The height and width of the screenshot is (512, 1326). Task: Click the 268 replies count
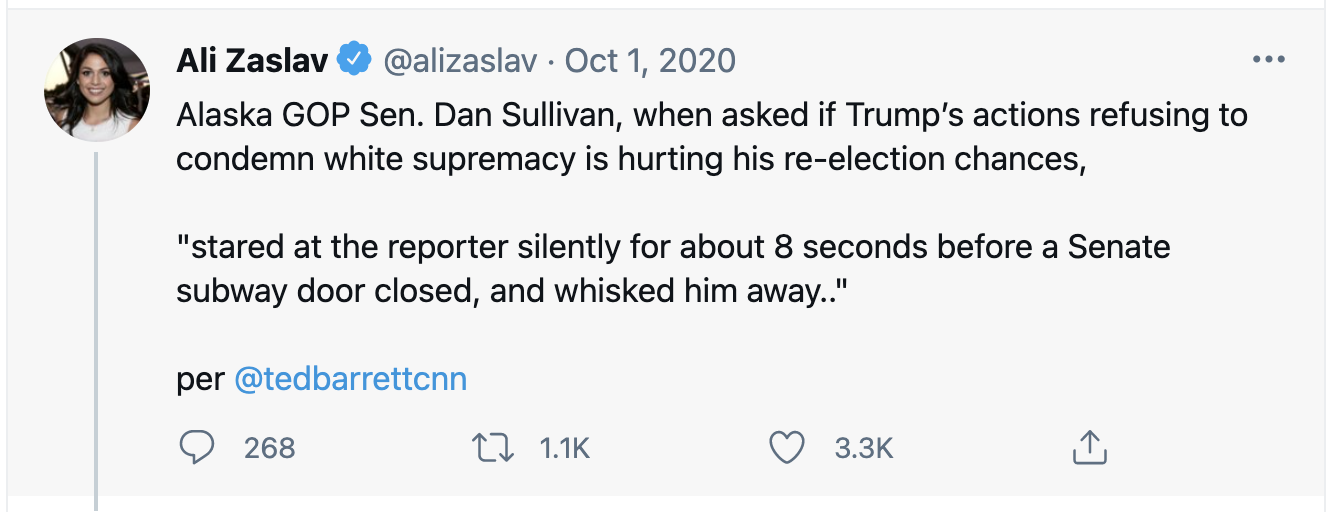click(x=270, y=448)
